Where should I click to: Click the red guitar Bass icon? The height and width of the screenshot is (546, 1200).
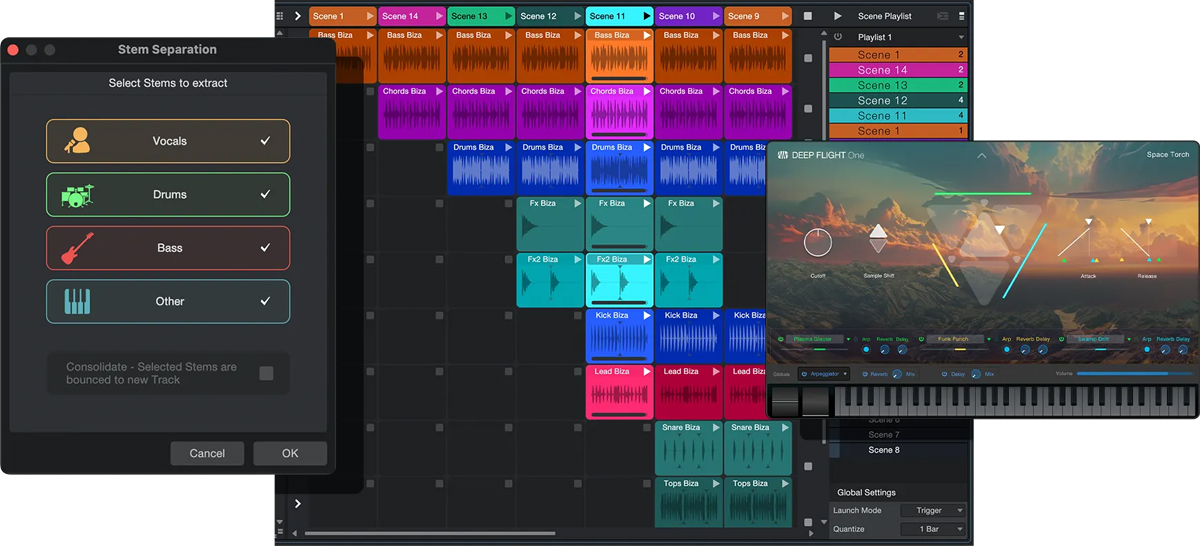click(x=76, y=248)
